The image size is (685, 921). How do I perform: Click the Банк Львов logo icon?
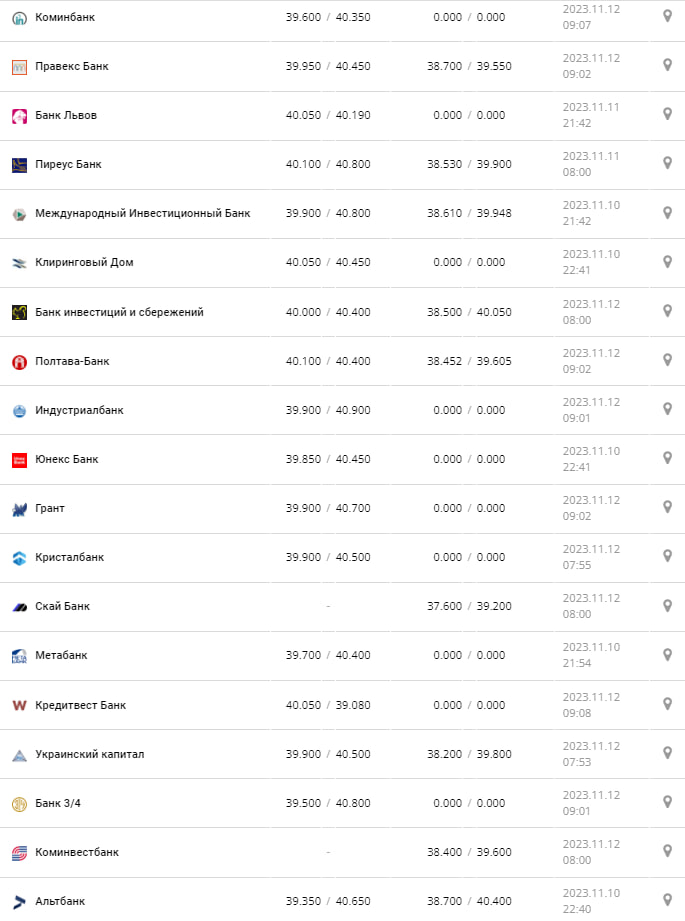click(x=19, y=116)
